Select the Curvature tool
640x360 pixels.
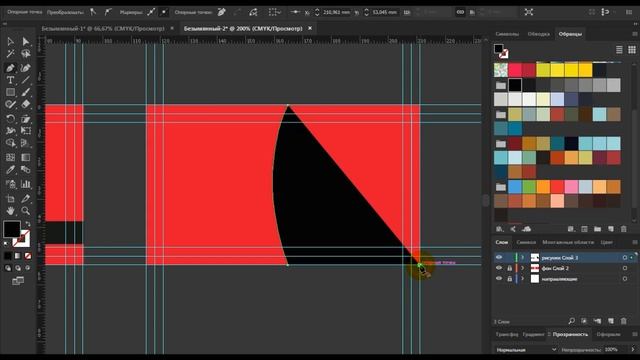click(26, 68)
